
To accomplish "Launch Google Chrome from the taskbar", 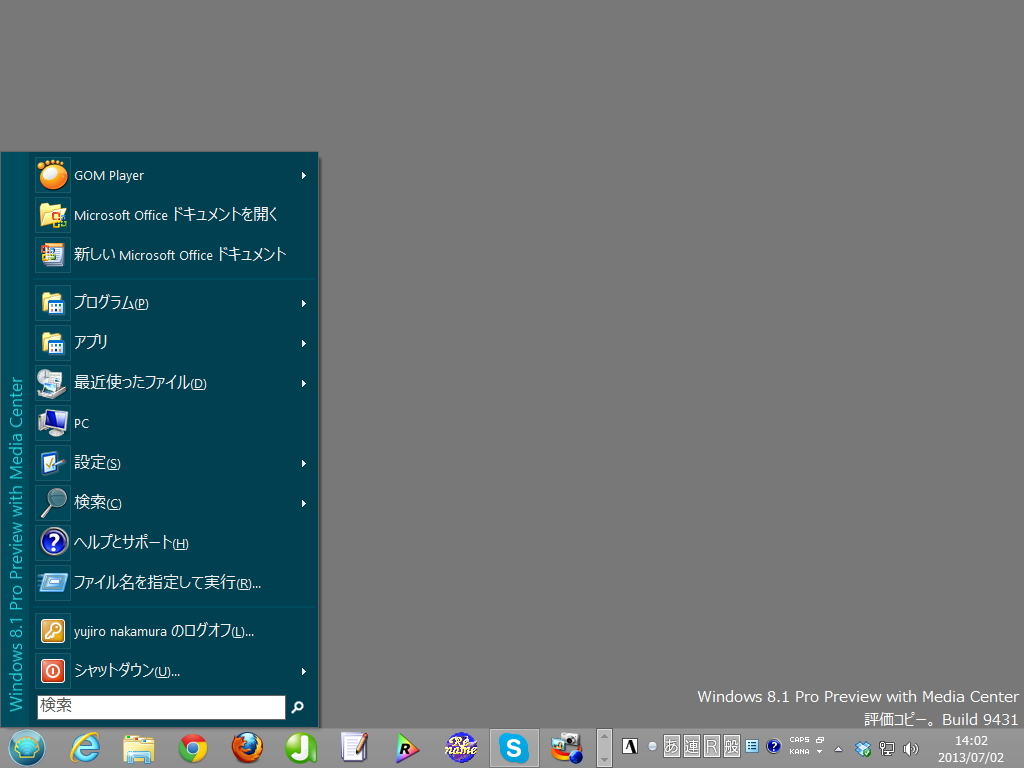I will click(192, 747).
